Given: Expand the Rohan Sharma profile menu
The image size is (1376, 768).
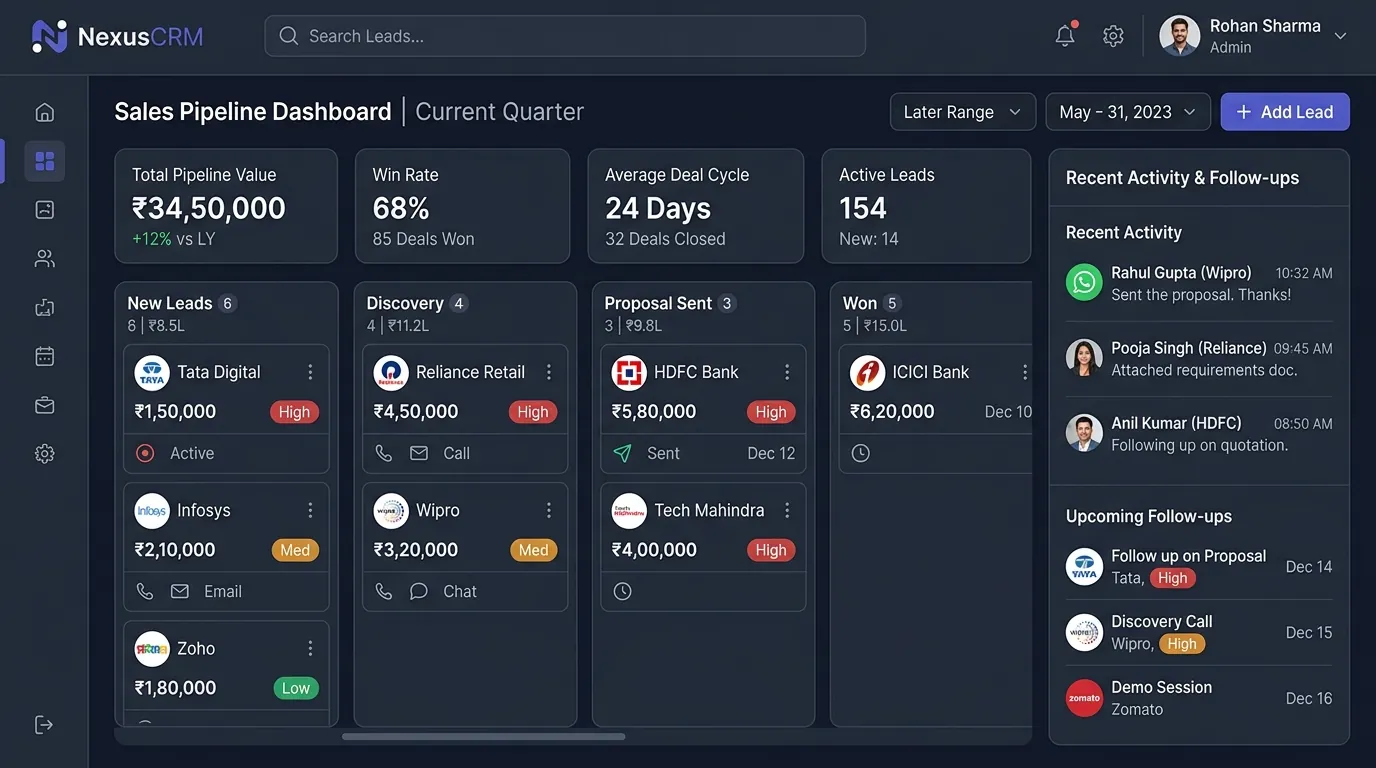Looking at the screenshot, I should (x=1341, y=36).
